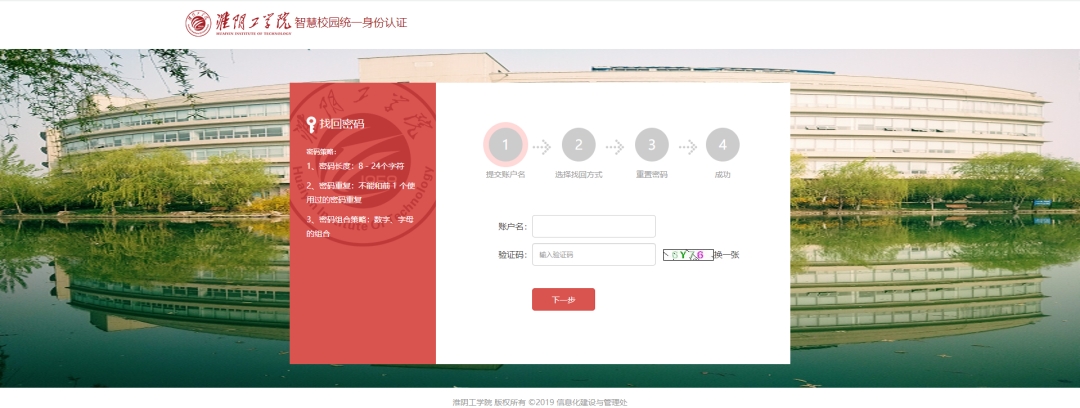The height and width of the screenshot is (408, 1080).
Task: Click the 选择找回方式 step label
Action: [x=579, y=175]
